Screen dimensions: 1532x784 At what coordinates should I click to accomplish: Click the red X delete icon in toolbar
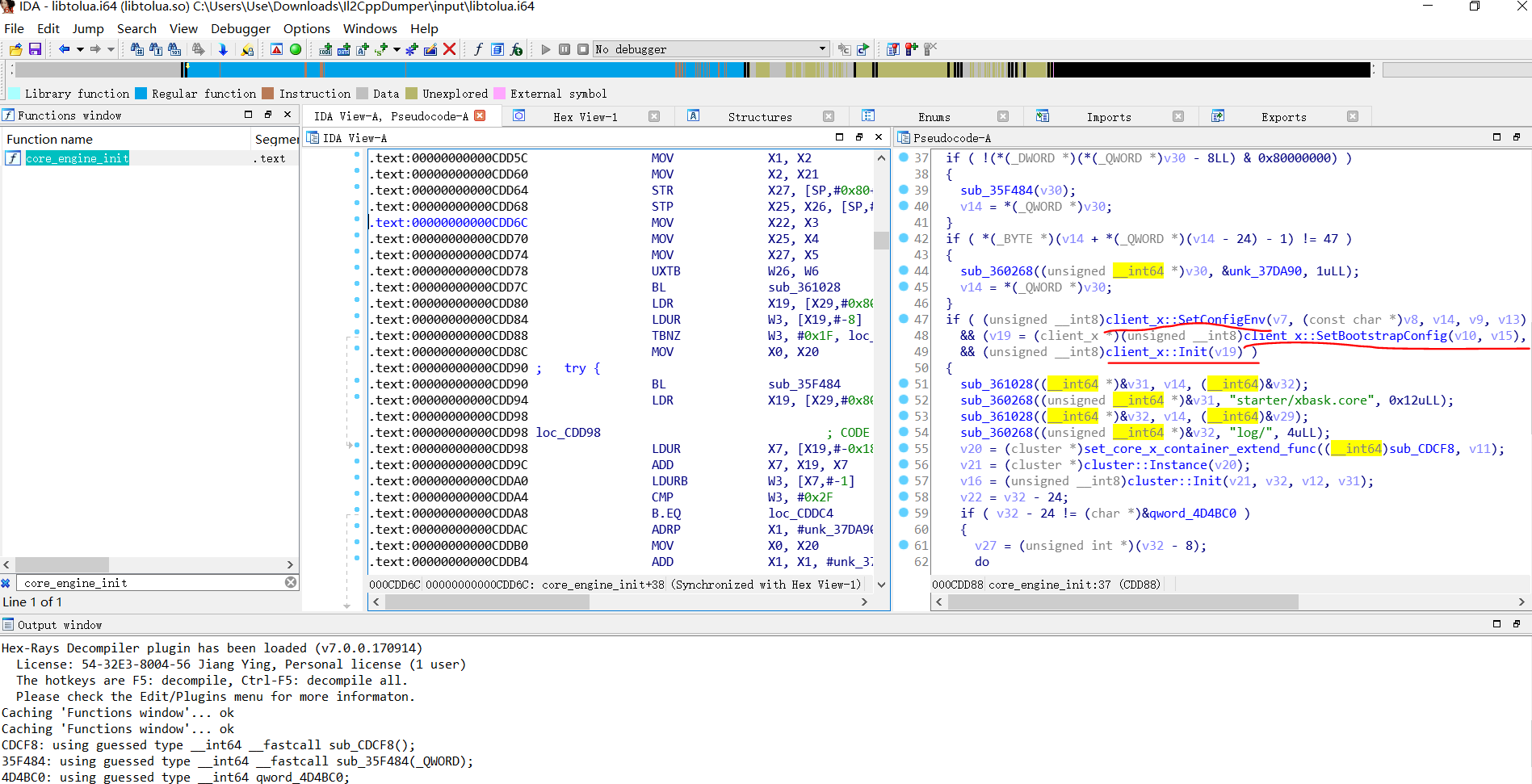(450, 49)
